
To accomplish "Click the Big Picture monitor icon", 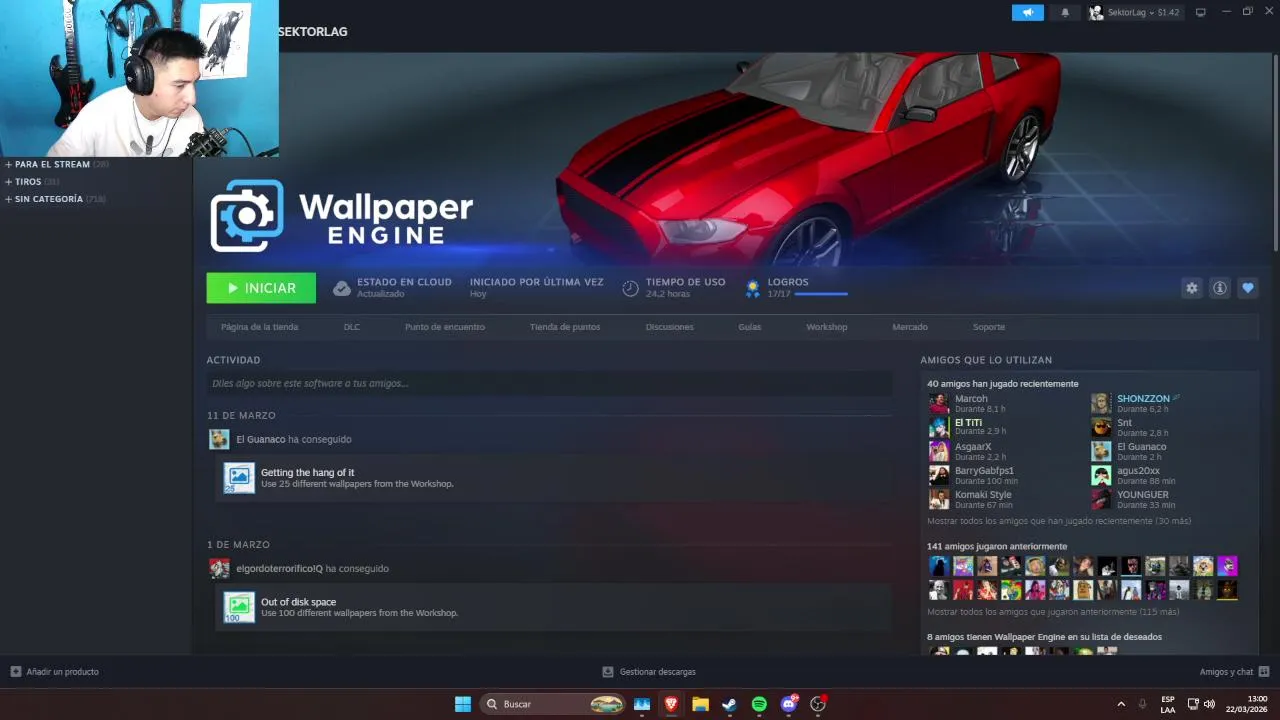I will coord(1201,13).
